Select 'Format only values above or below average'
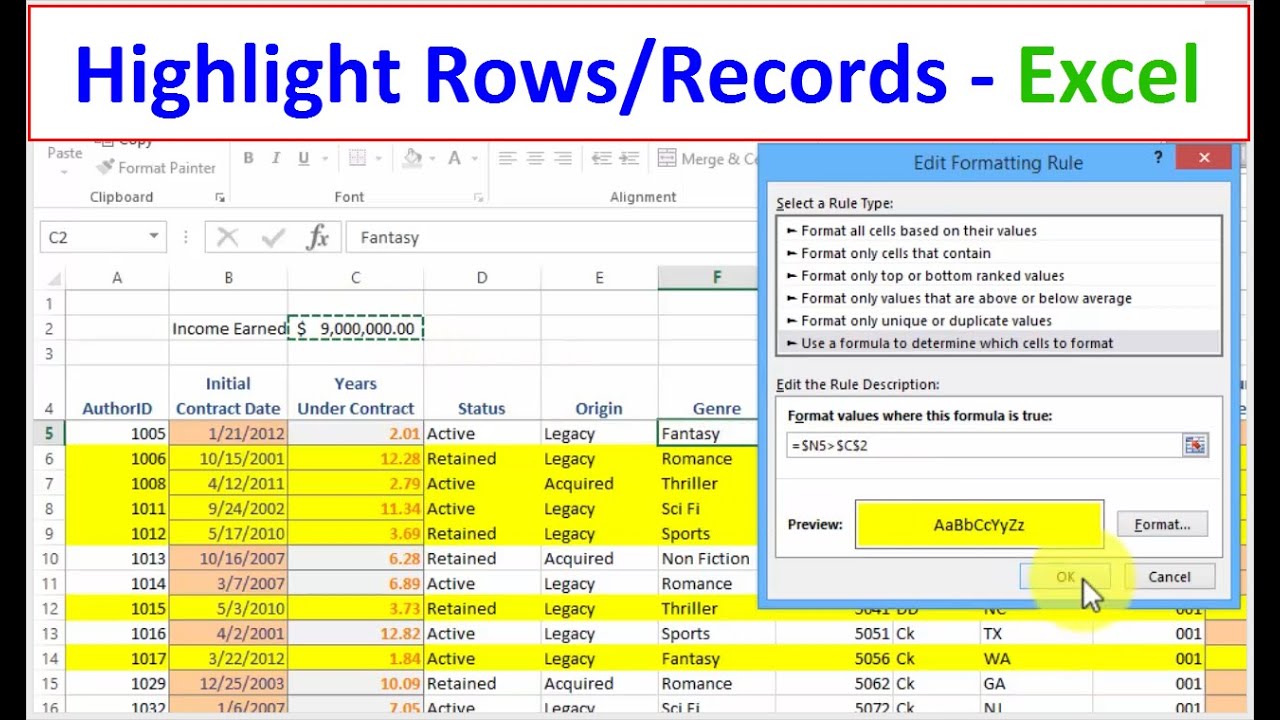The image size is (1280, 720). click(999, 298)
